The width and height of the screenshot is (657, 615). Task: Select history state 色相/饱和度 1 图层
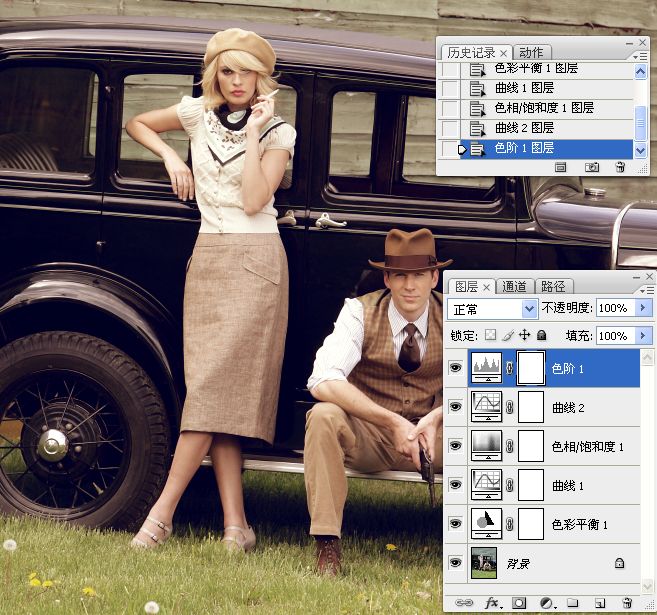[547, 108]
